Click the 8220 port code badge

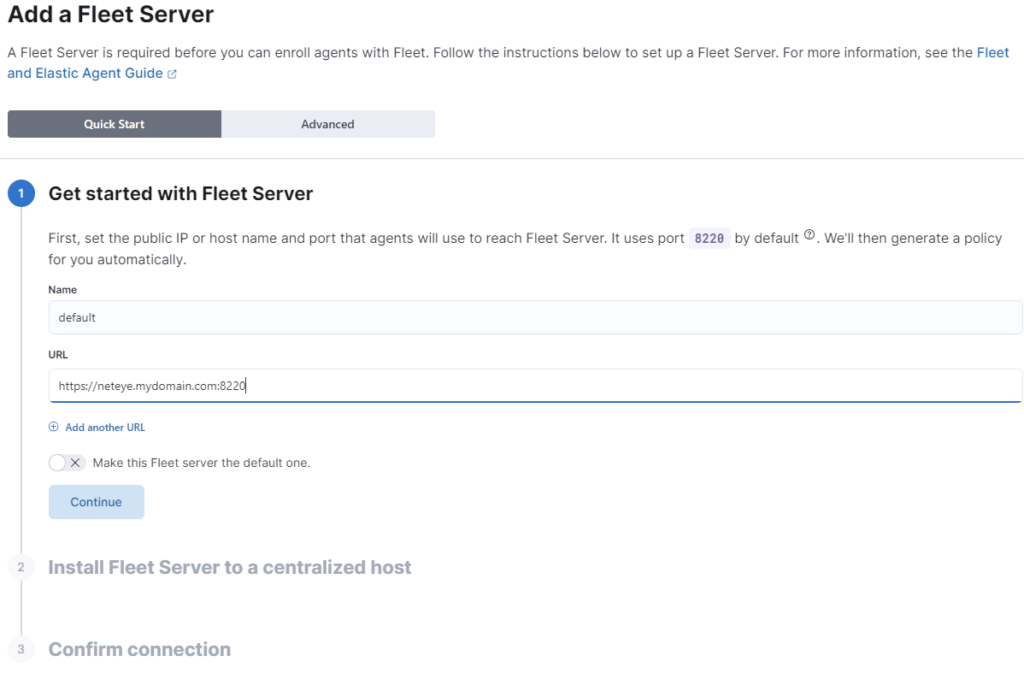point(709,238)
